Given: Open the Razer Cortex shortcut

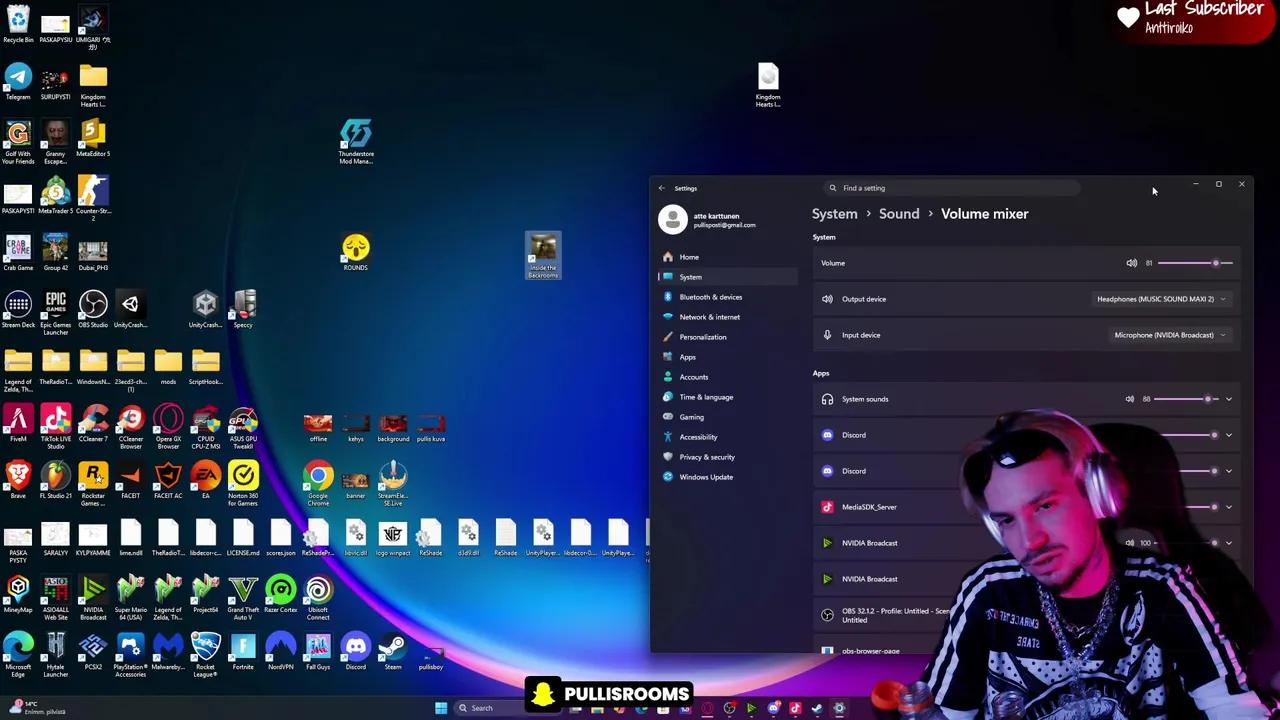Looking at the screenshot, I should click(x=281, y=595).
